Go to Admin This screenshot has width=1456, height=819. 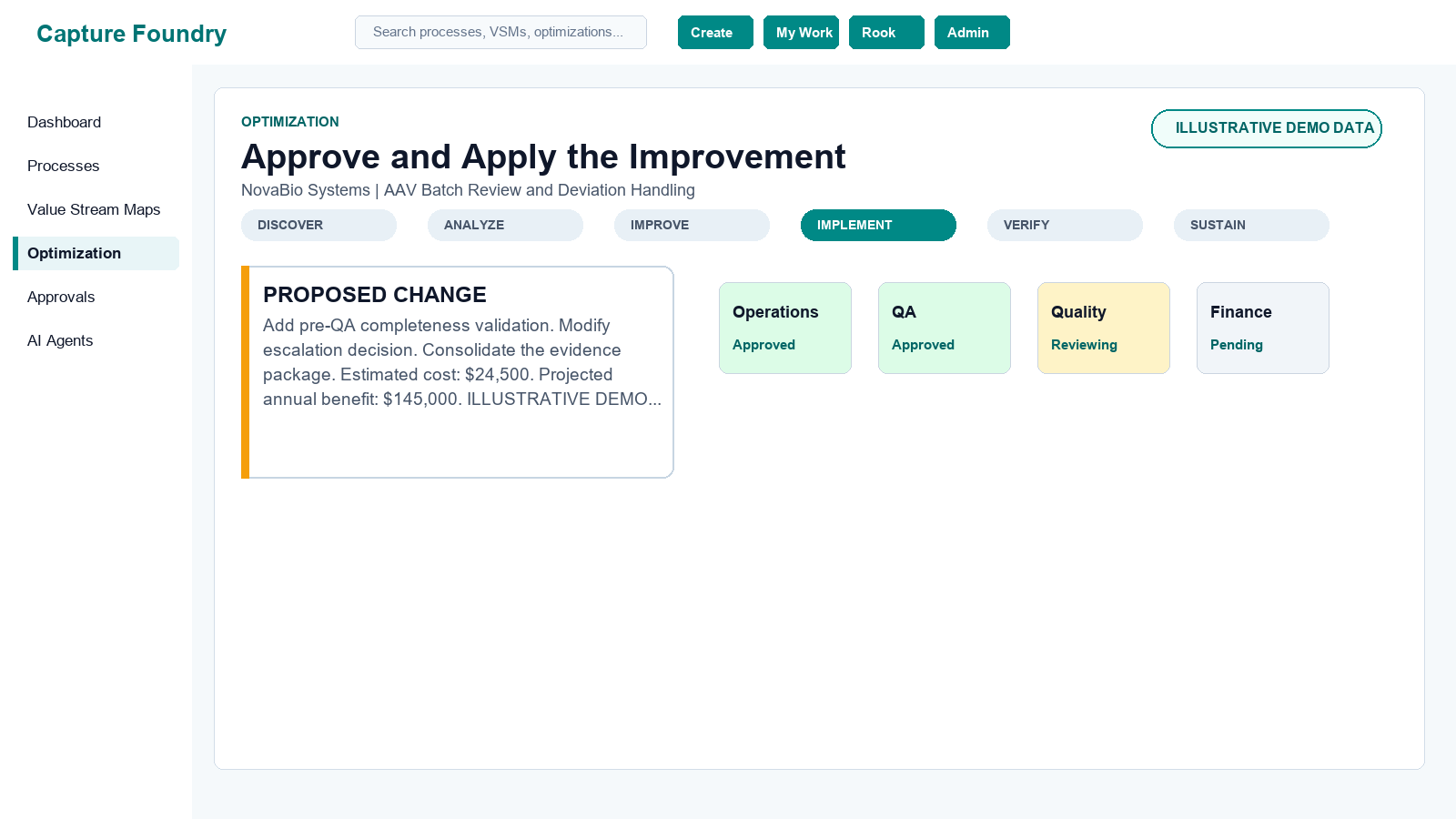tap(972, 32)
